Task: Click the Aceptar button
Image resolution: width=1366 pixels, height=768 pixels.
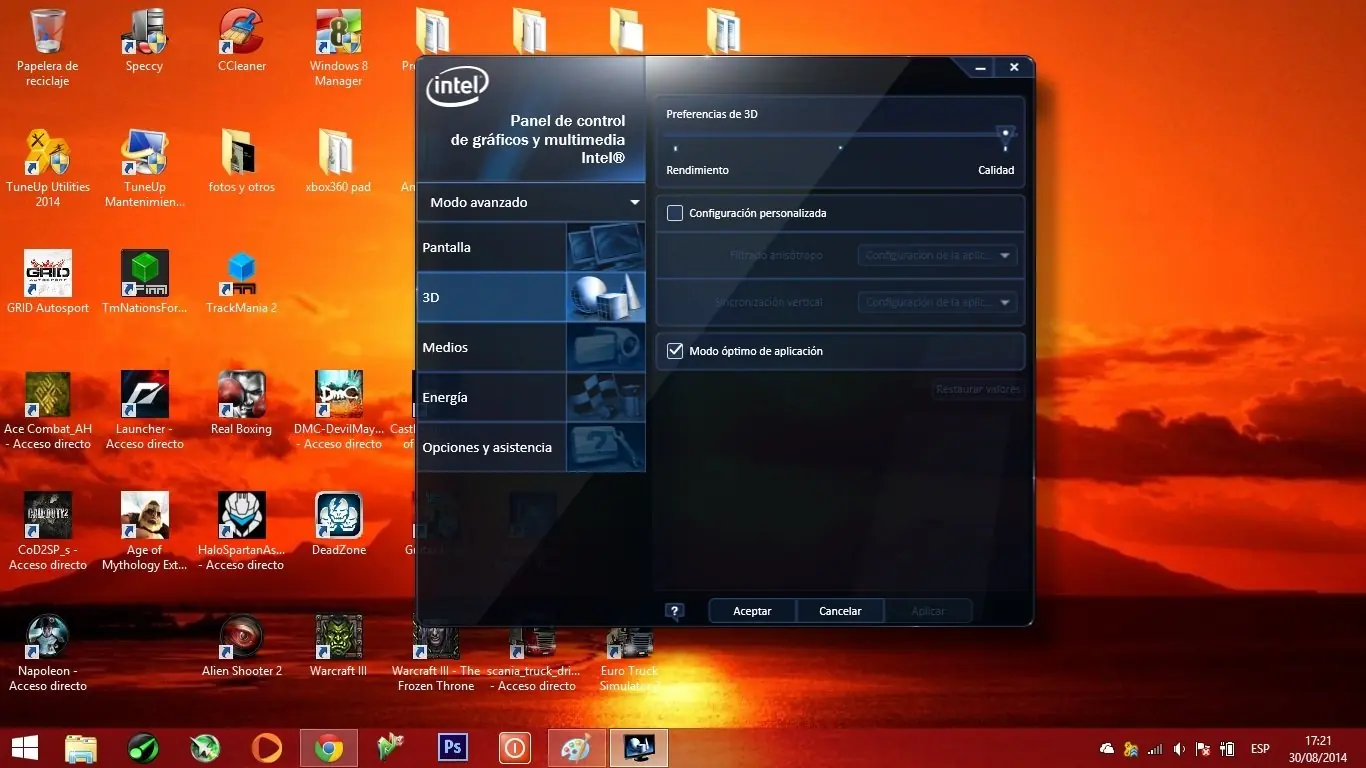Action: 752,611
